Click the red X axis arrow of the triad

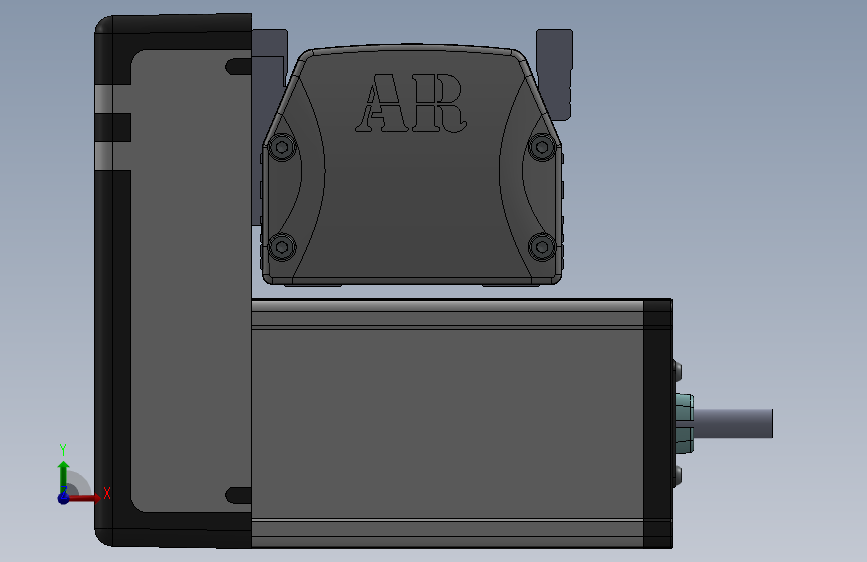[x=86, y=498]
